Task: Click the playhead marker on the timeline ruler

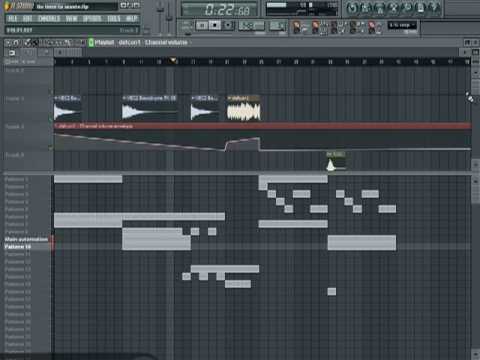Action: click(173, 61)
